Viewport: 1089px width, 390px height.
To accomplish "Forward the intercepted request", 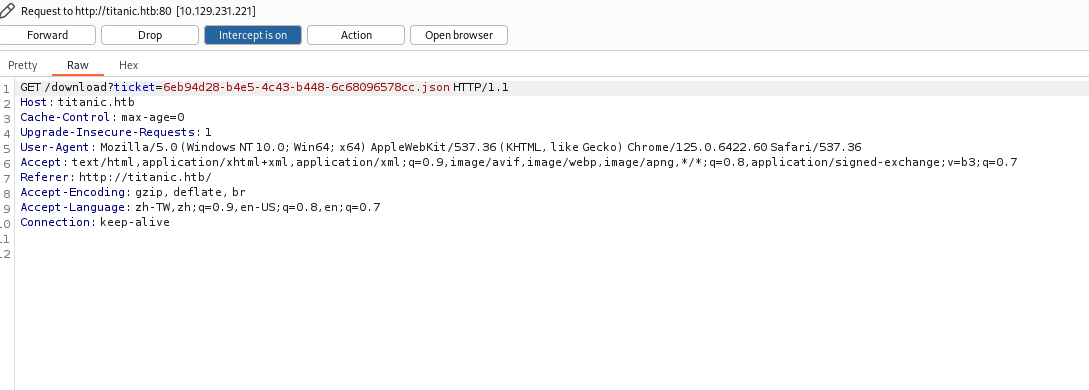I will click(x=48, y=35).
